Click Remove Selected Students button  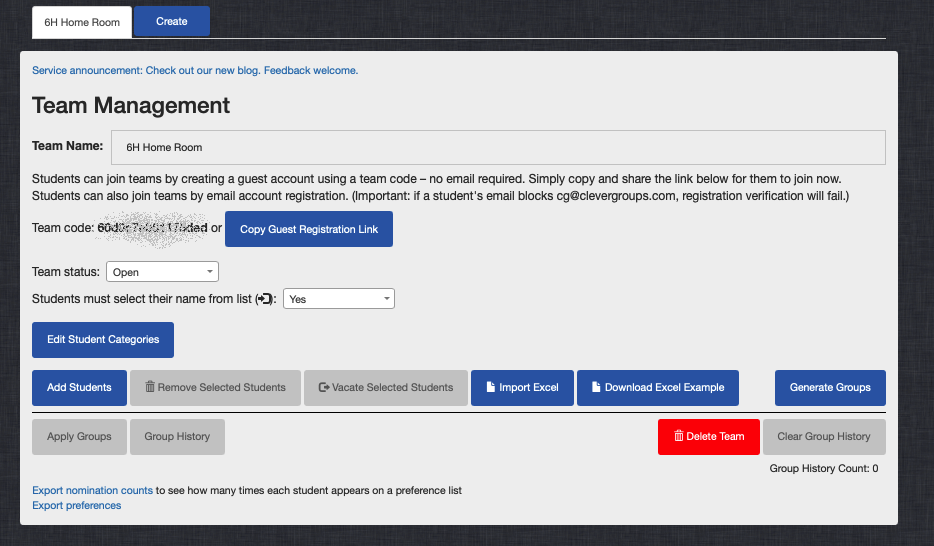pos(215,388)
